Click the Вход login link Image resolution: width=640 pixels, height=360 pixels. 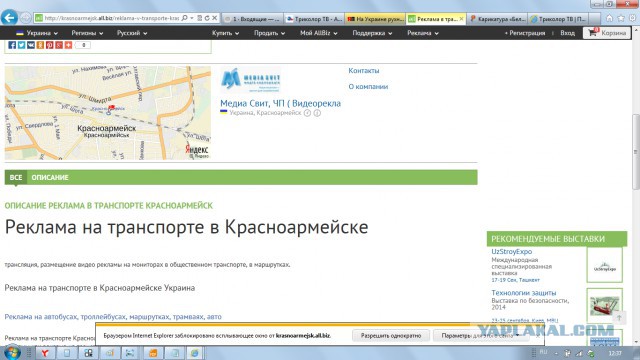pos(567,33)
